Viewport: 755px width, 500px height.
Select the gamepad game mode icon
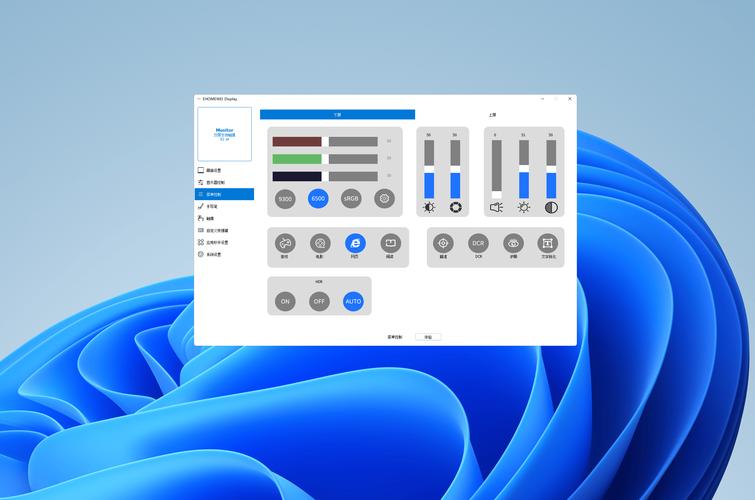click(x=285, y=243)
